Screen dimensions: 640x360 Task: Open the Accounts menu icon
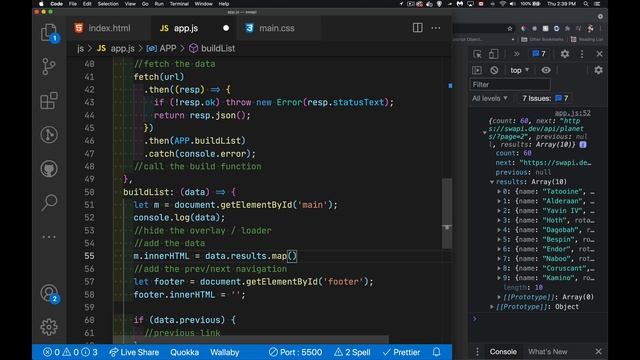point(49,293)
